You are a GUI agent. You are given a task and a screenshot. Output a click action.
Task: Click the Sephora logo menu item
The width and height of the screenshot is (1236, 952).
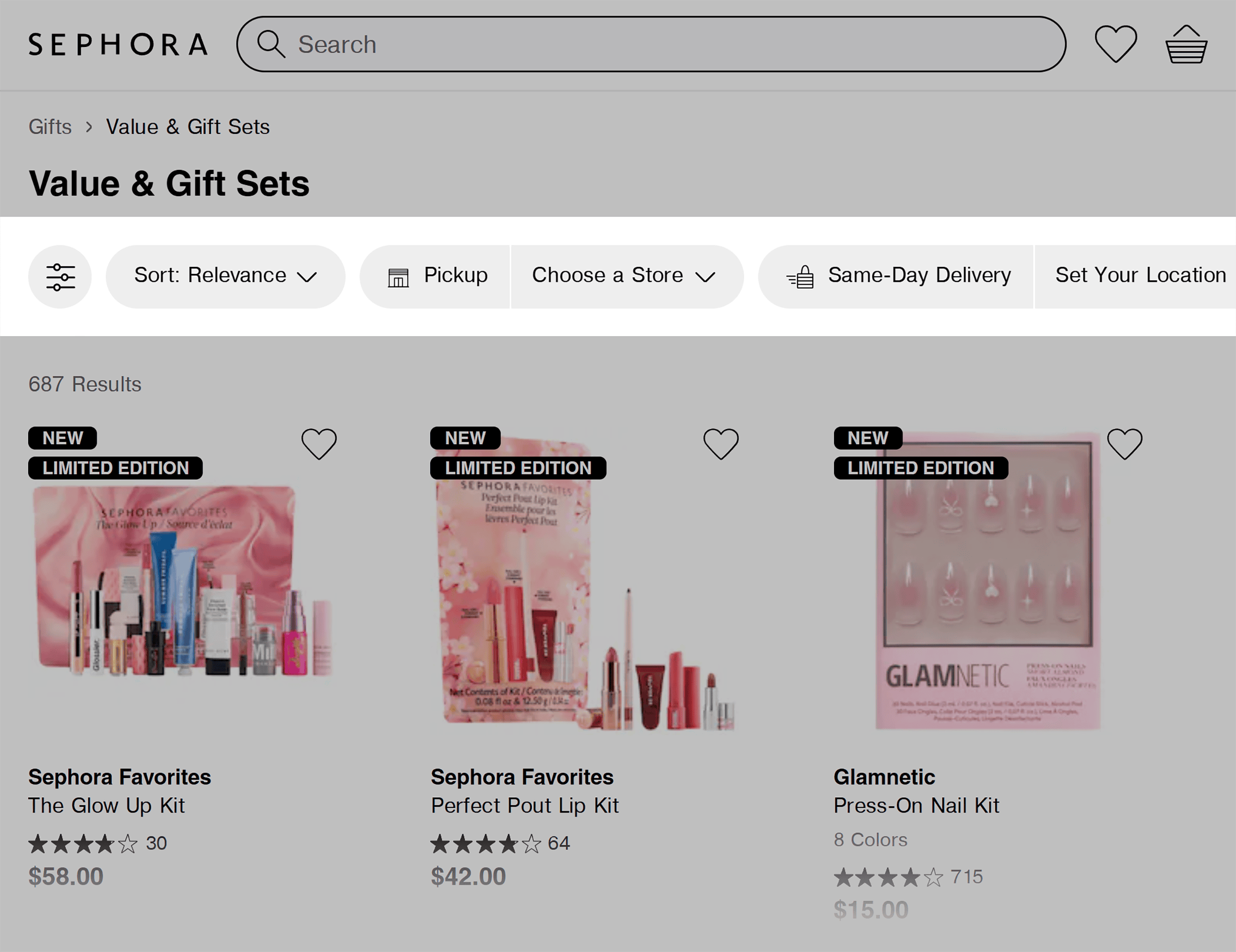coord(119,44)
